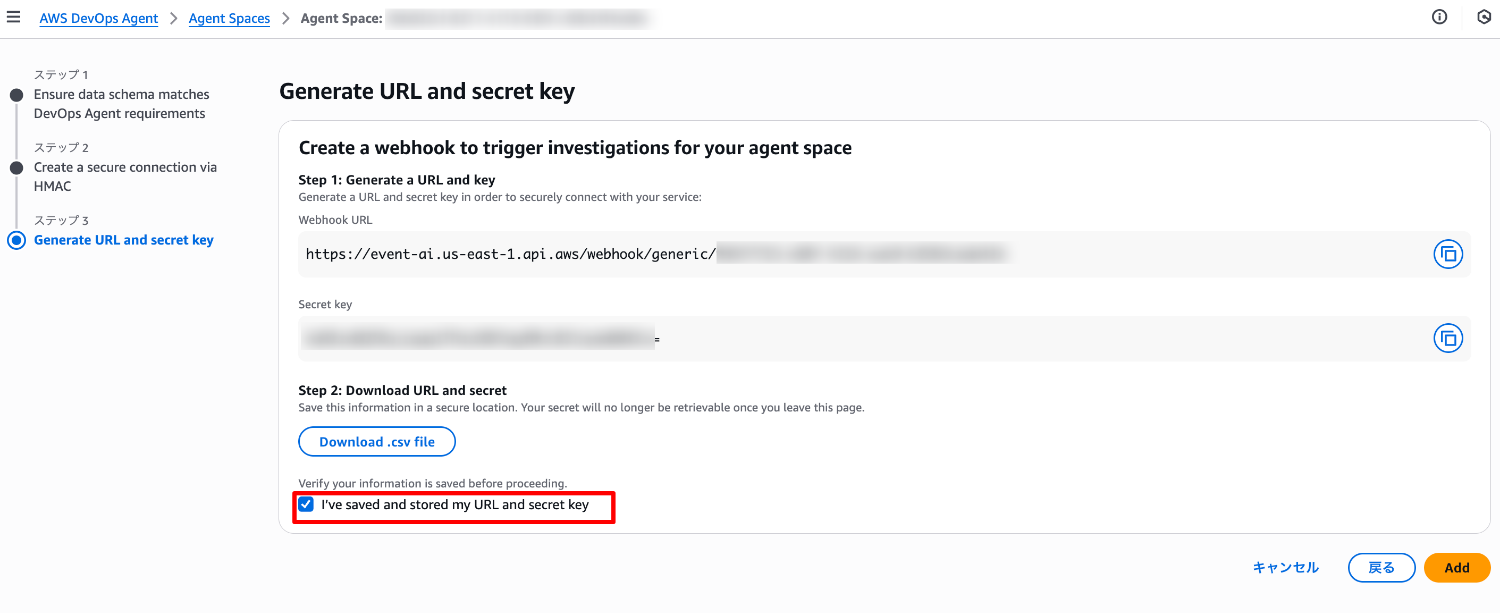Copy the Secret key to clipboard

point(1447,338)
